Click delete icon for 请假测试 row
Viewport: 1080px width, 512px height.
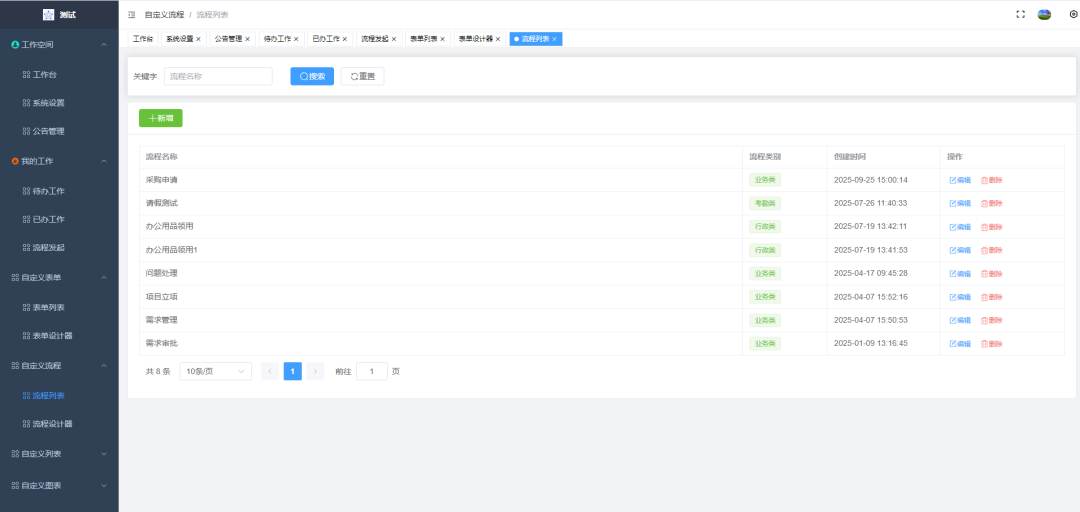(991, 203)
